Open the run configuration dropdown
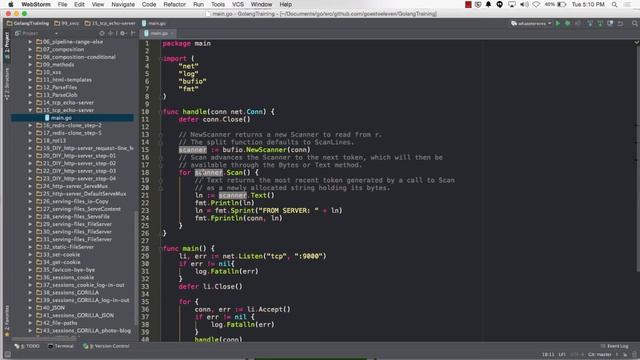 point(531,24)
